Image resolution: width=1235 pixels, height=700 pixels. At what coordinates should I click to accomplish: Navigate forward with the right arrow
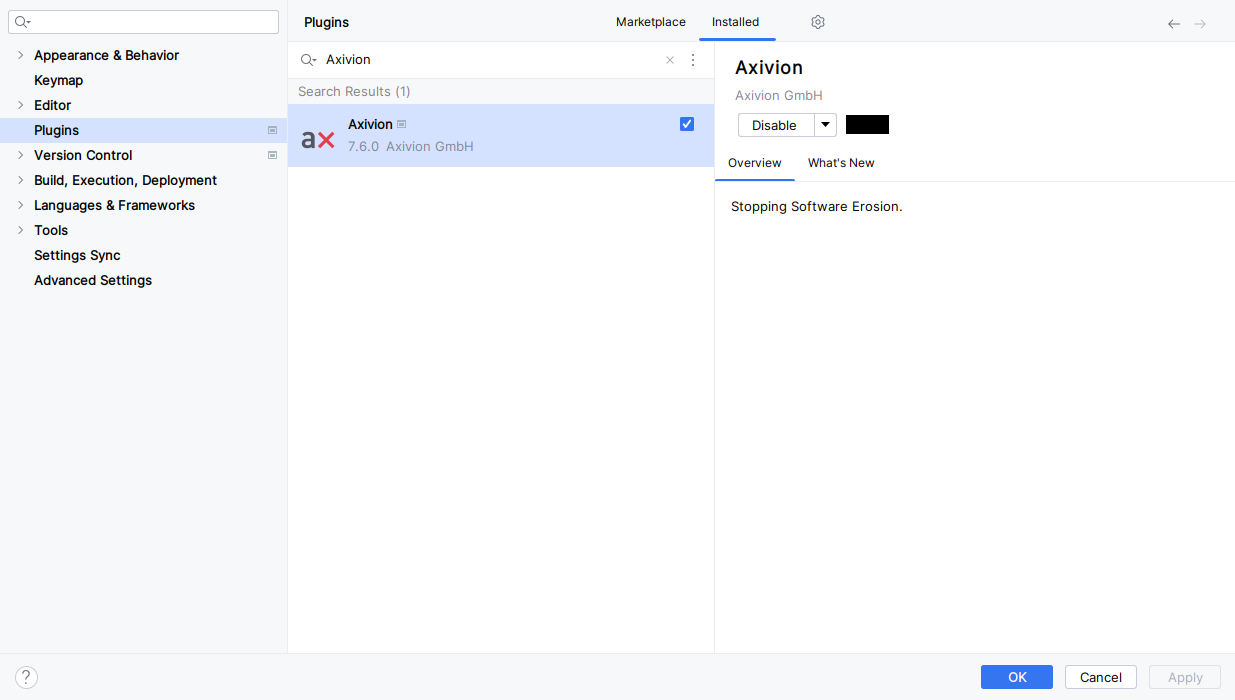pyautogui.click(x=1200, y=24)
